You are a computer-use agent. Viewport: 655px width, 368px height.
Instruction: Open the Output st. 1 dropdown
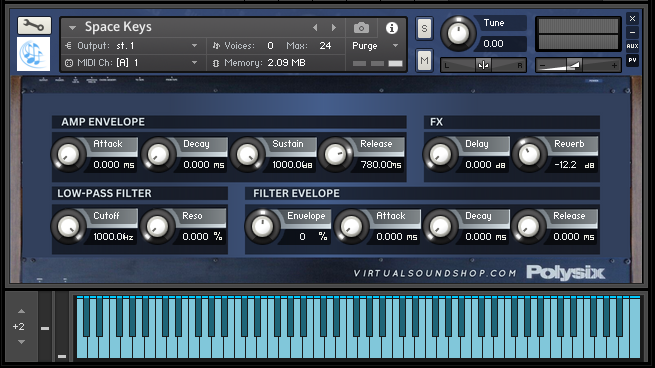pyautogui.click(x=194, y=46)
